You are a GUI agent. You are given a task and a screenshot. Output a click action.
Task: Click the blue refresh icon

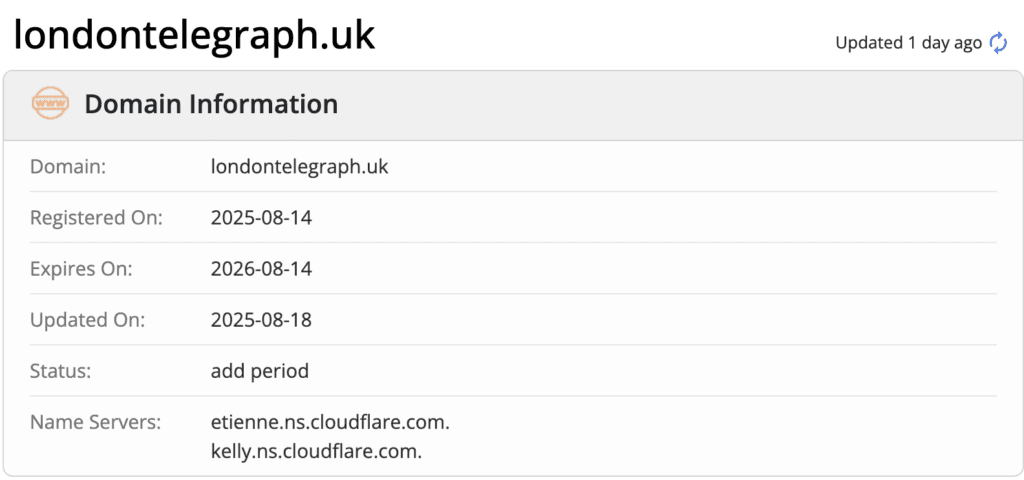pos(998,42)
